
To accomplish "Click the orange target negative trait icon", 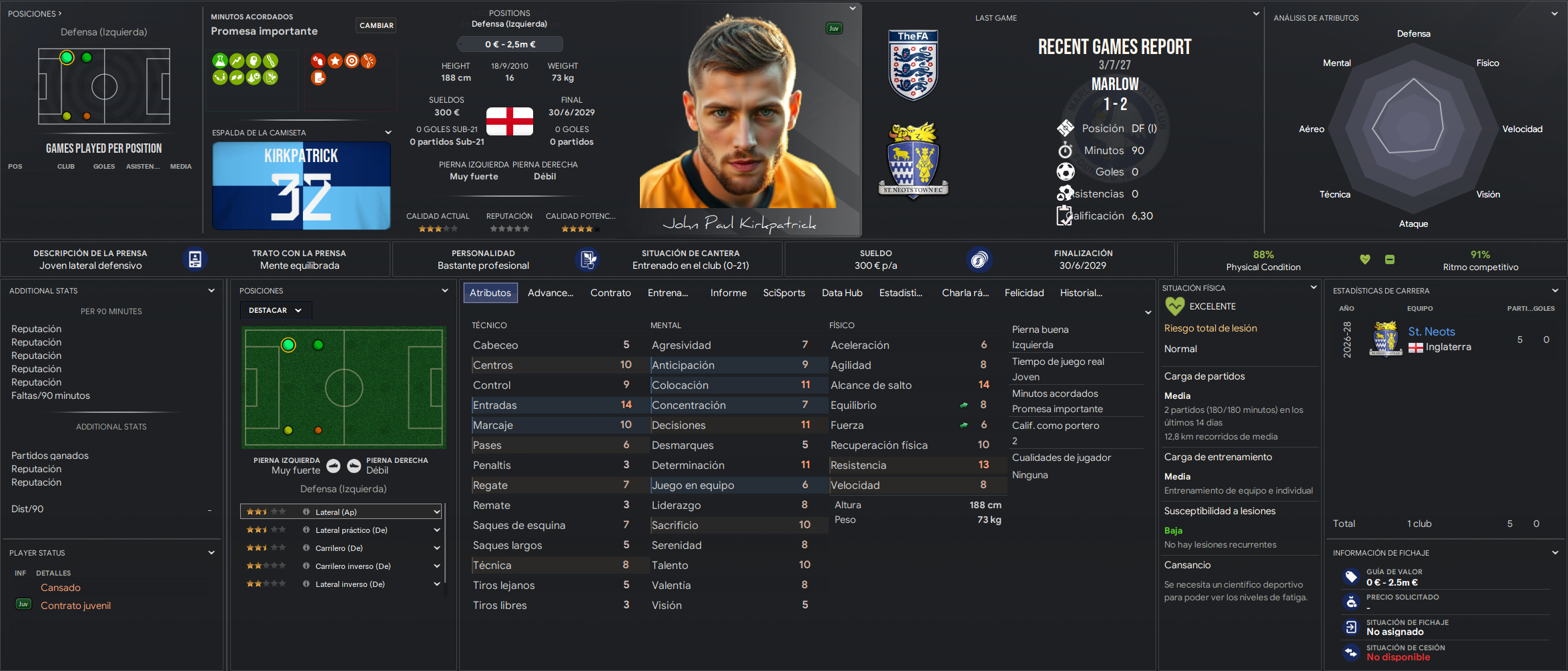I will (x=352, y=61).
